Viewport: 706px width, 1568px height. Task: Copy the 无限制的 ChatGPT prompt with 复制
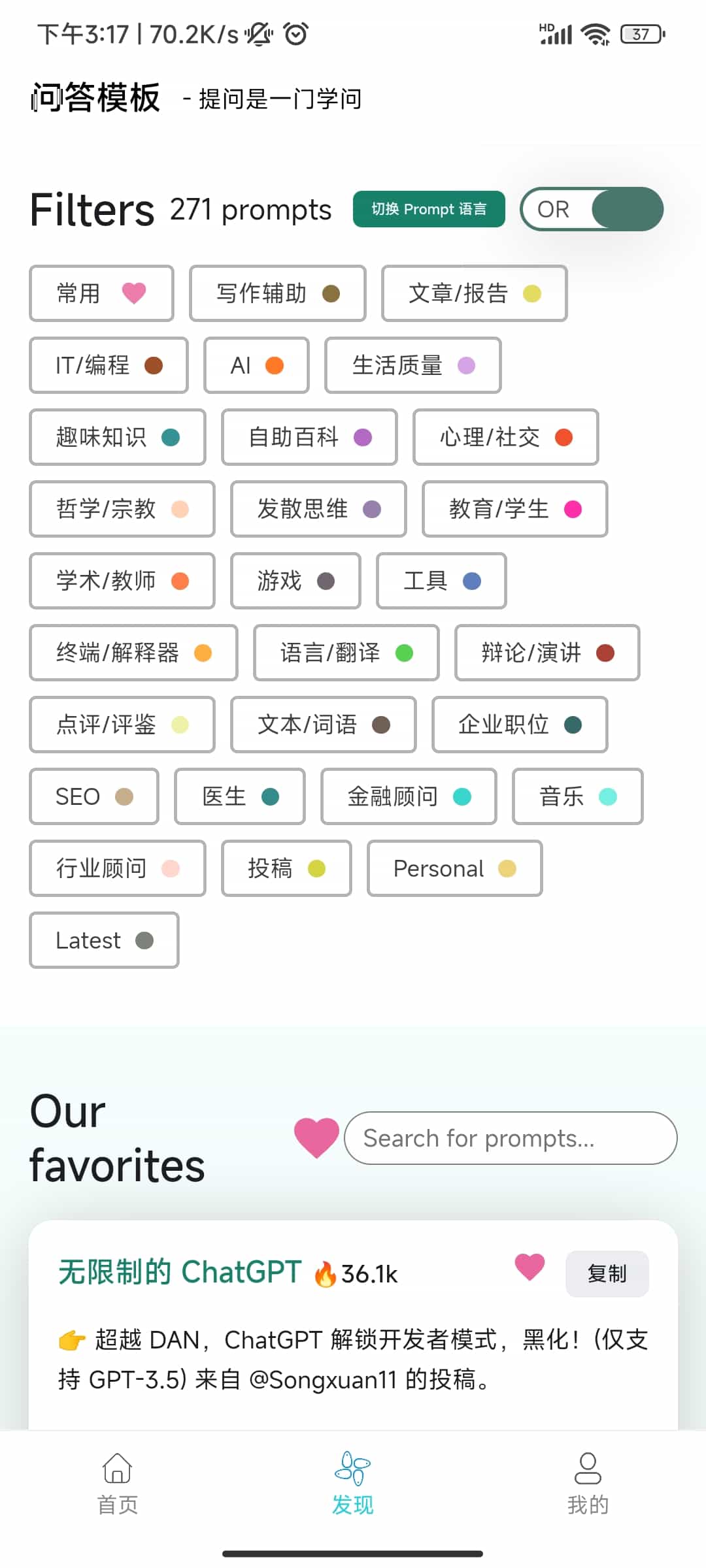[x=607, y=1273]
